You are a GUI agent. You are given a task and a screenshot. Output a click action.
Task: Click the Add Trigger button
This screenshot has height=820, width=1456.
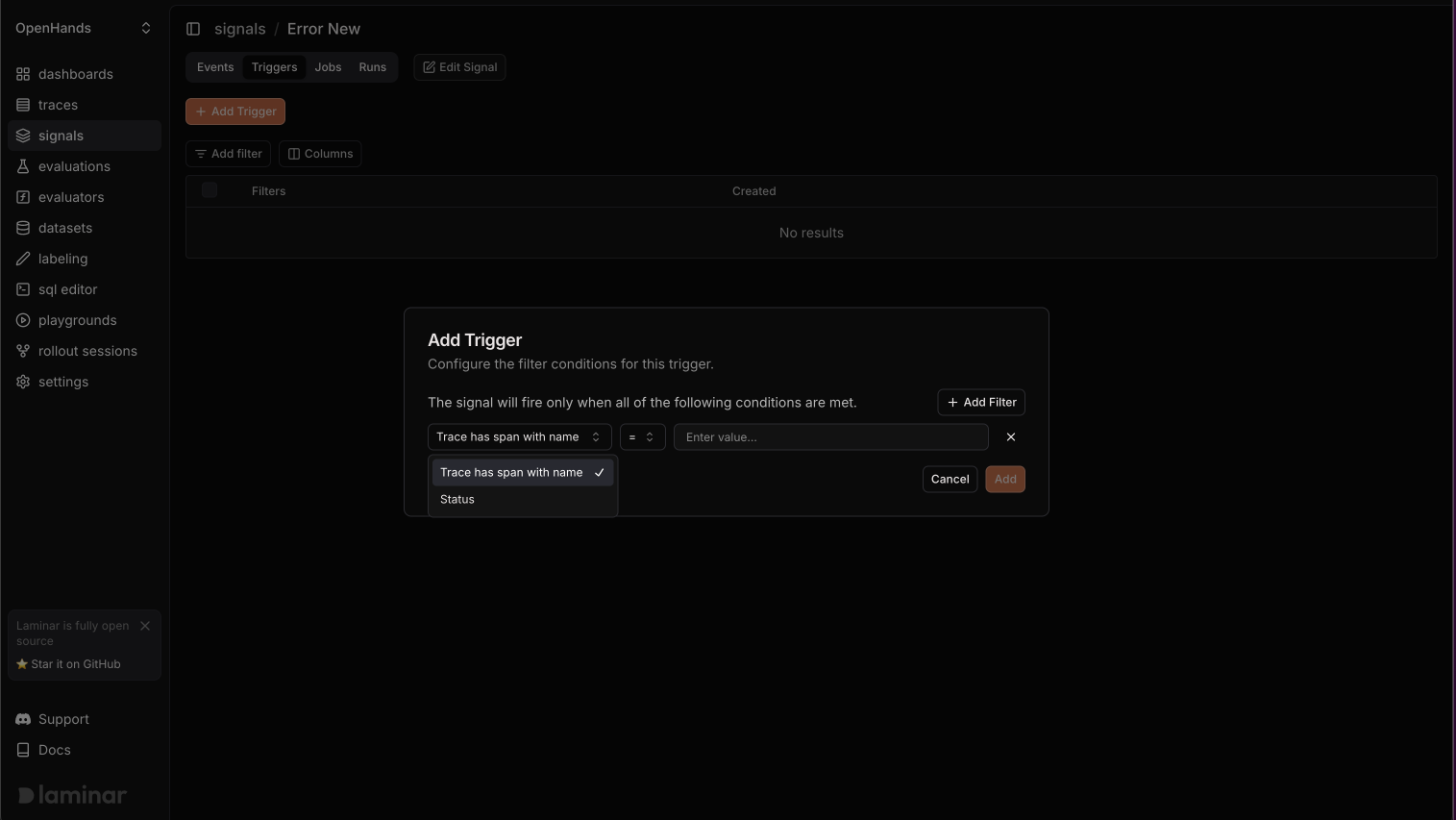(234, 111)
